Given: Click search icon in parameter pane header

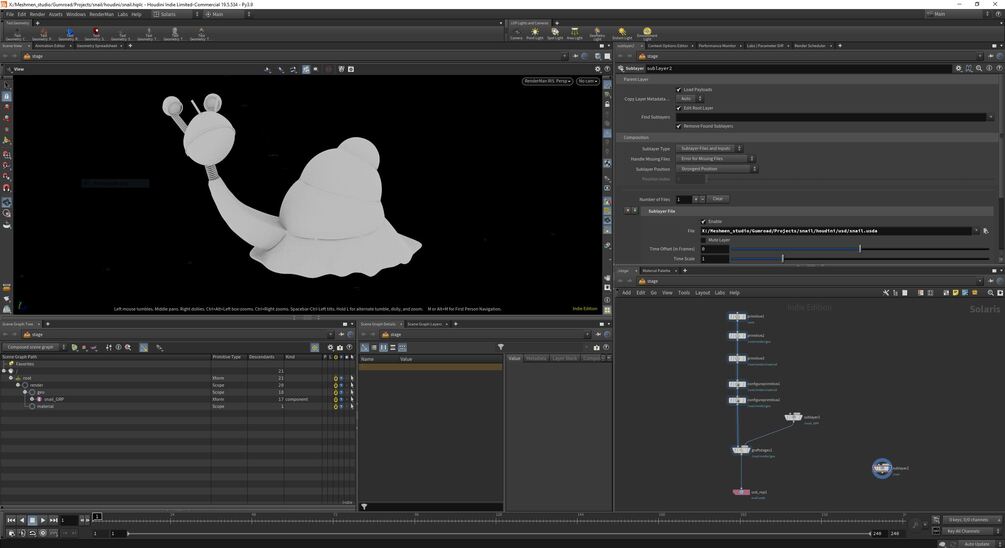Looking at the screenshot, I should pos(979,68).
